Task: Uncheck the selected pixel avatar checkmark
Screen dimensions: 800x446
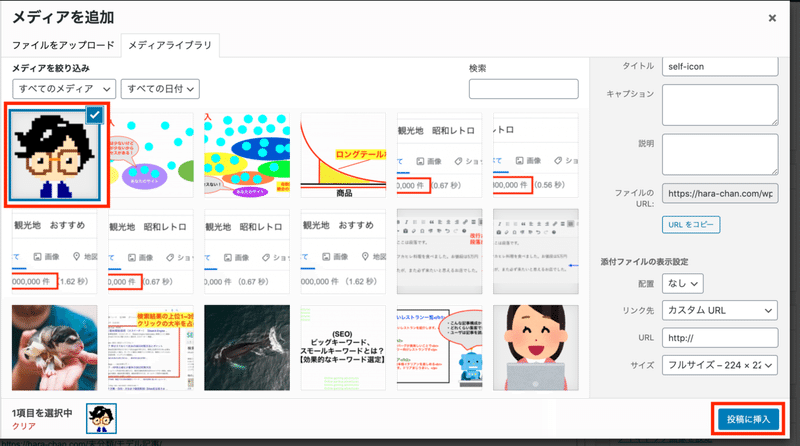Action: tap(94, 115)
